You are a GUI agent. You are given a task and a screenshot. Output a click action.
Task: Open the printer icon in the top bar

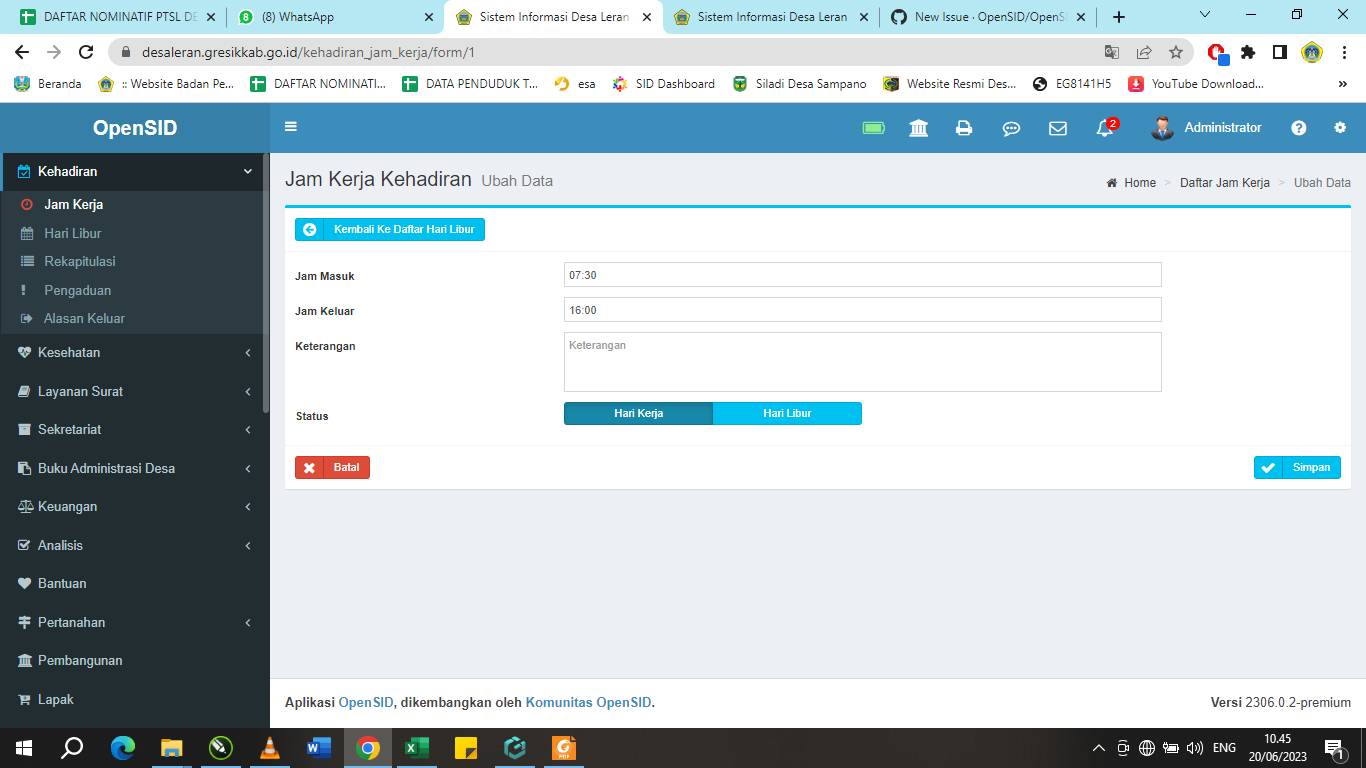(x=964, y=128)
